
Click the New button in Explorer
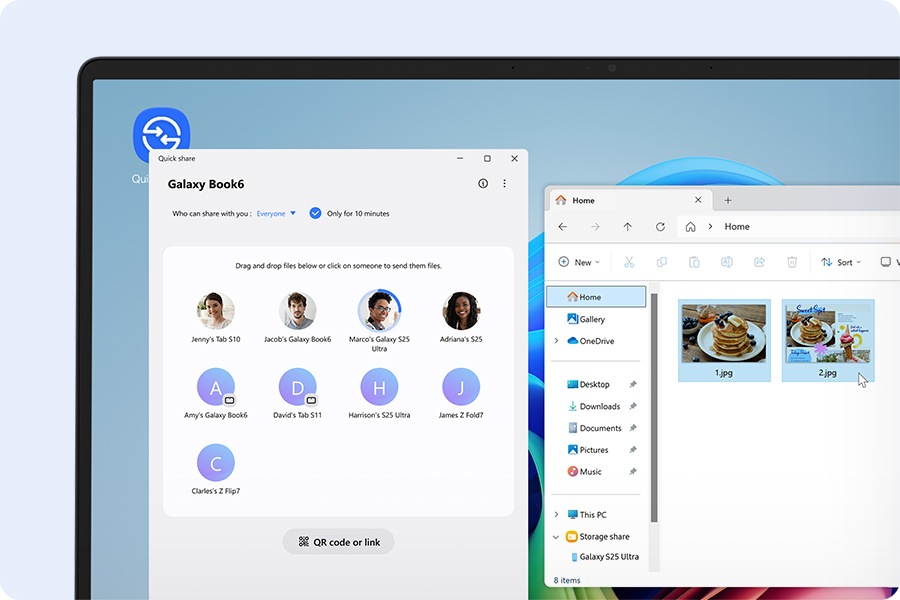click(579, 262)
